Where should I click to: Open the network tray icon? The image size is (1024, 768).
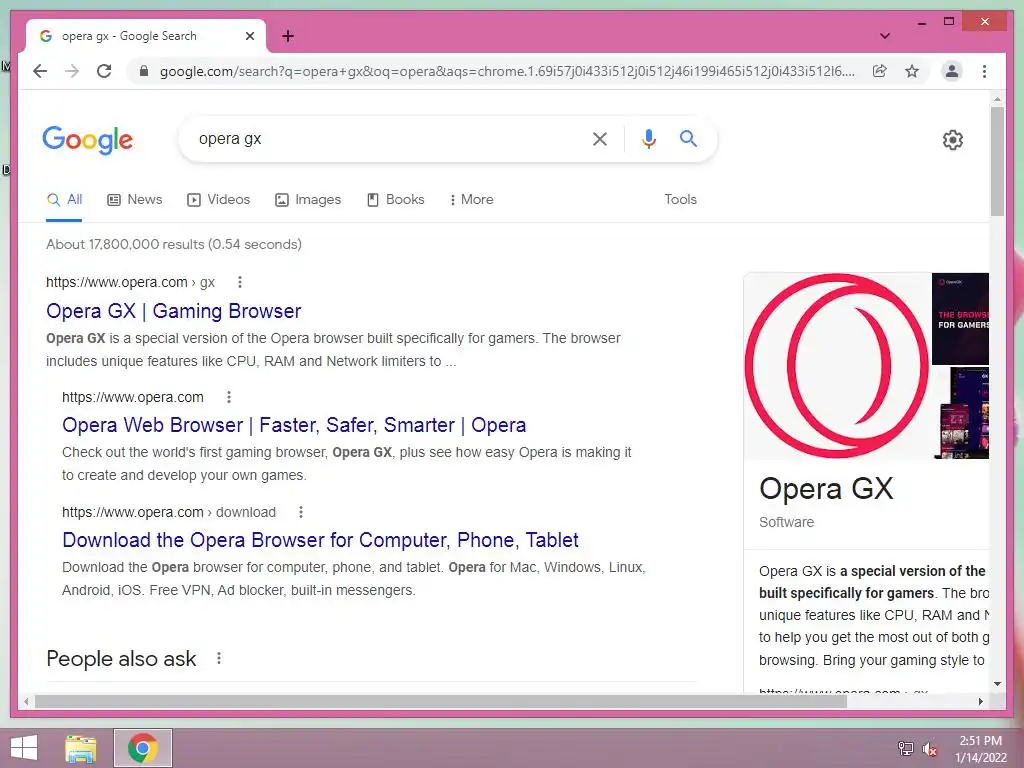(x=906, y=748)
